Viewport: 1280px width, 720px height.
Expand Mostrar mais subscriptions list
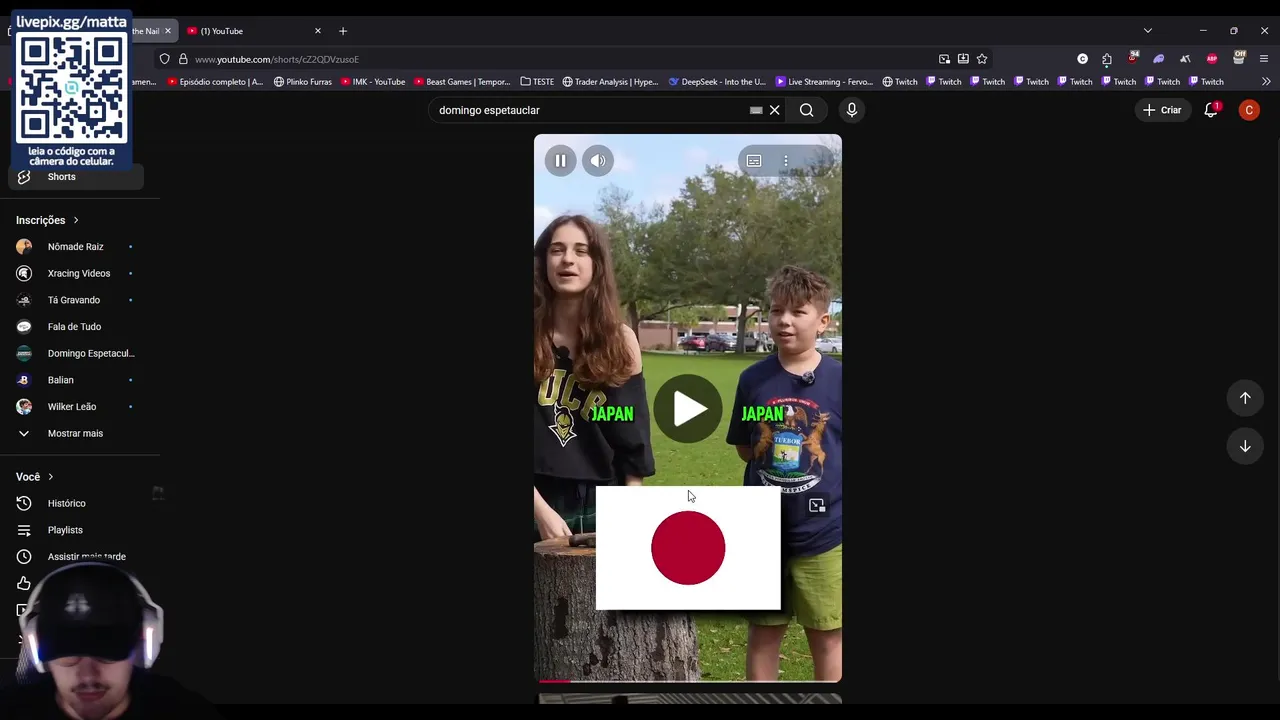click(76, 433)
